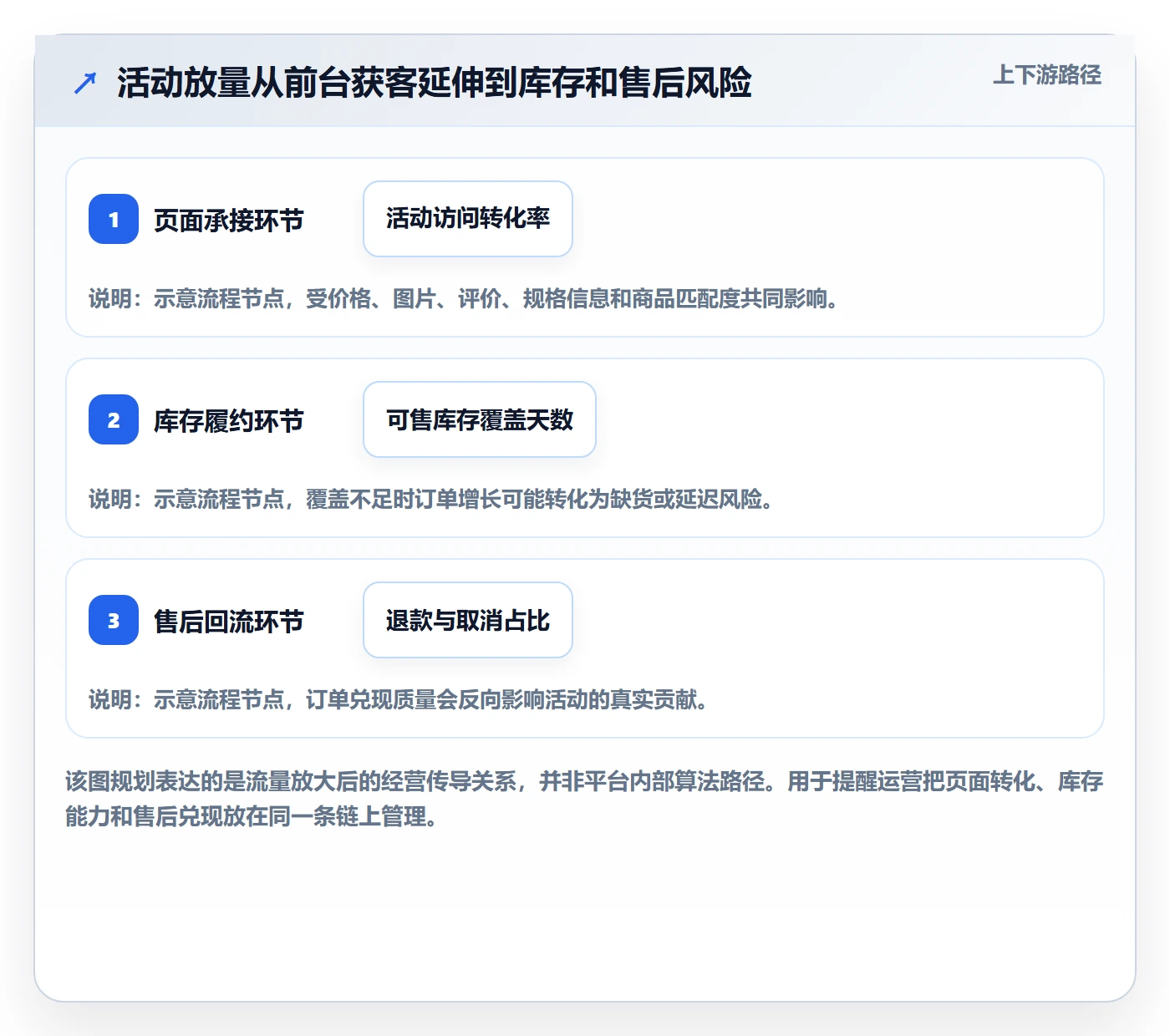Select the 活动访问转化率 metric chip
The width and height of the screenshot is (1170, 1036).
(x=468, y=219)
